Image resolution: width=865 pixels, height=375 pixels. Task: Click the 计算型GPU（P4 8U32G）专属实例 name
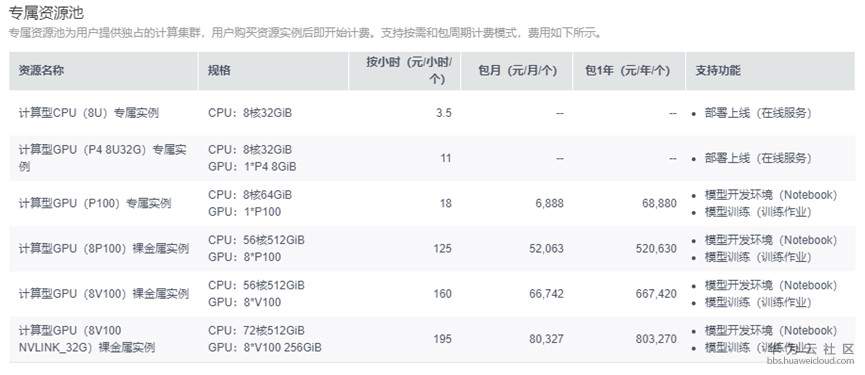click(103, 158)
